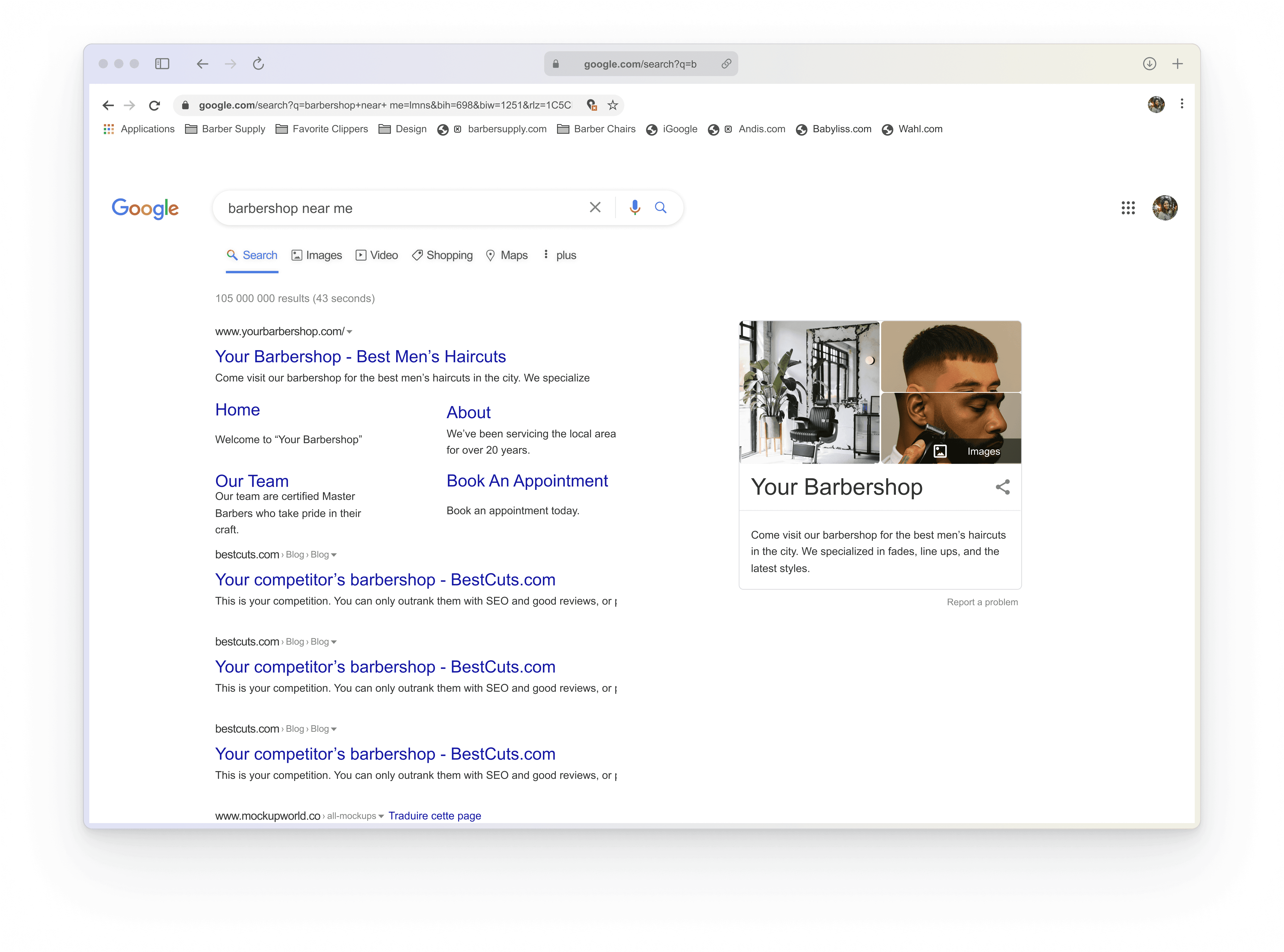Image resolution: width=1284 pixels, height=952 pixels.
Task: Click the downloads icon in title bar
Action: [1149, 64]
